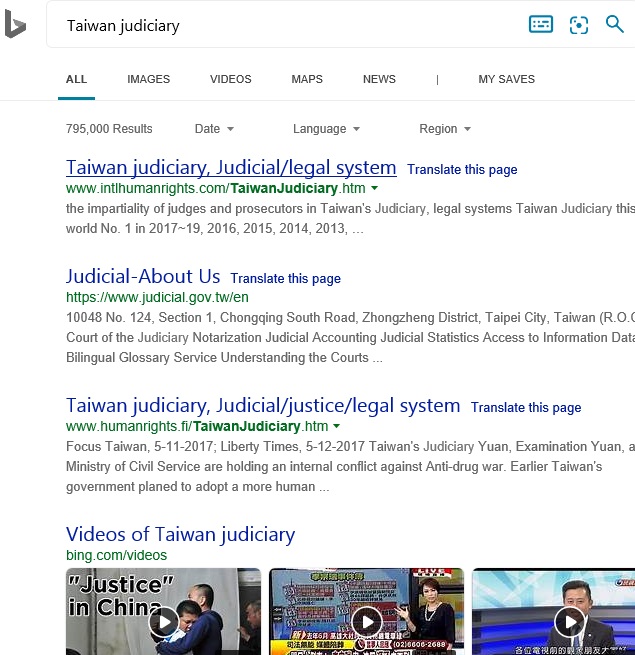Expand the Date filter dropdown
Image resolution: width=635 pixels, height=655 pixels.
[x=214, y=129]
